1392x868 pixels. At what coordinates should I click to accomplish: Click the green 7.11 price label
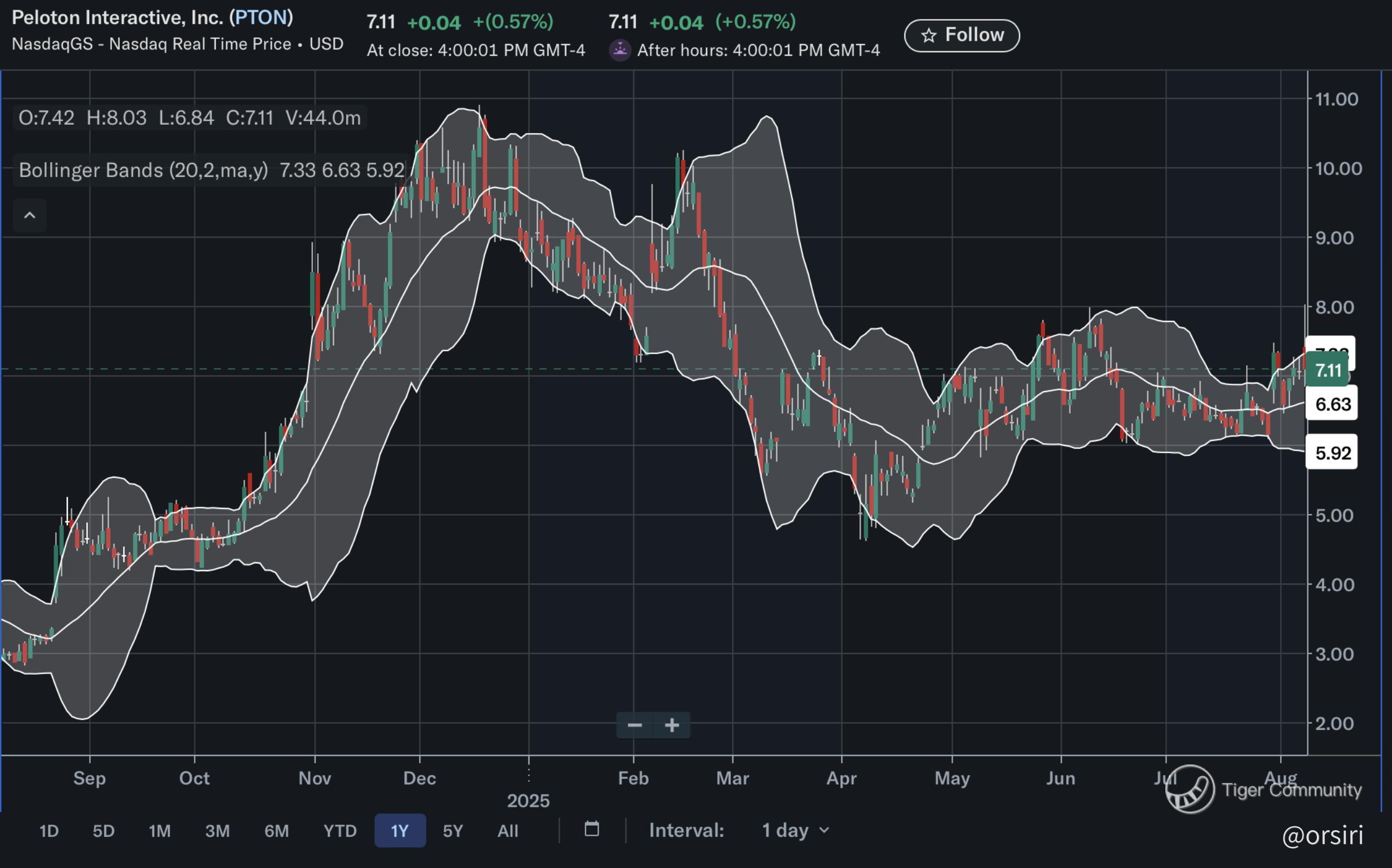[1328, 370]
